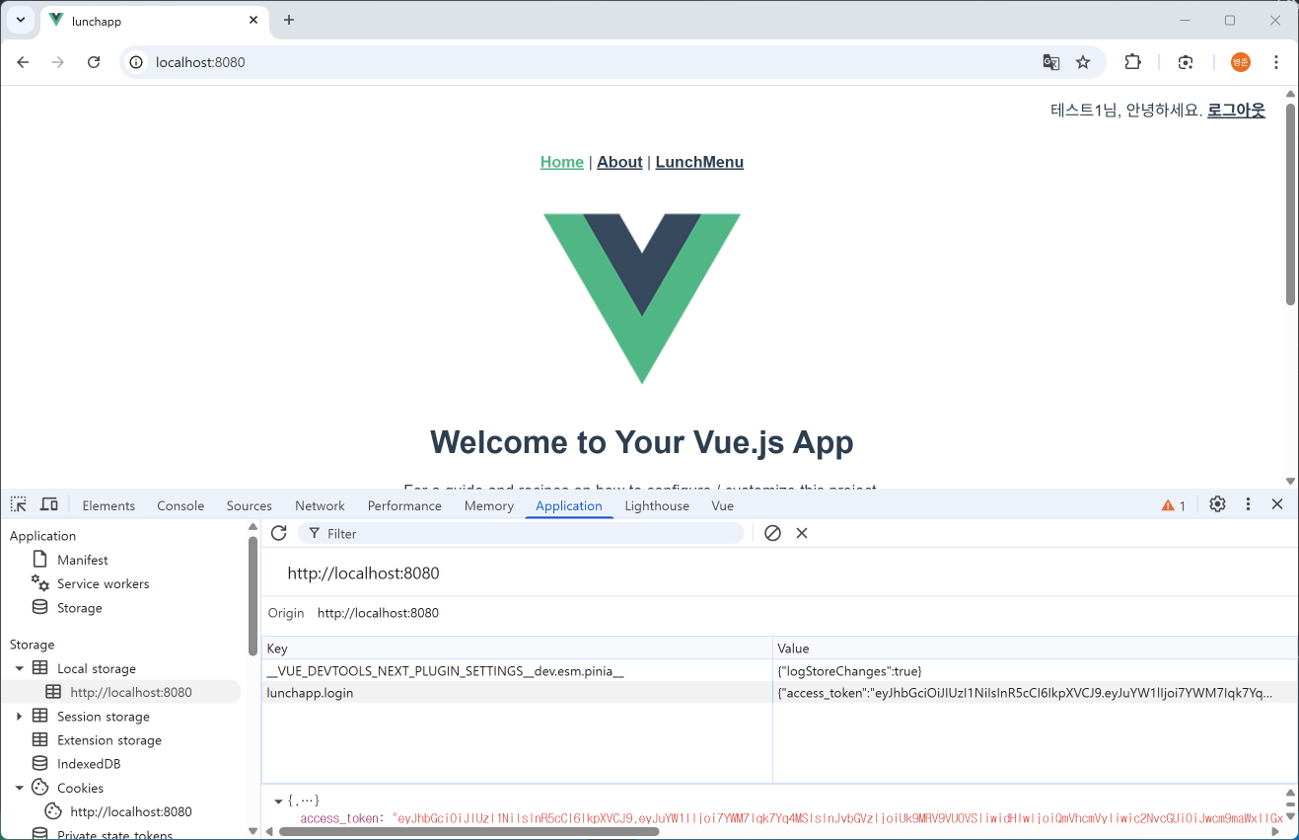
Task: Open Manifest in Application sidebar
Action: [x=82, y=560]
